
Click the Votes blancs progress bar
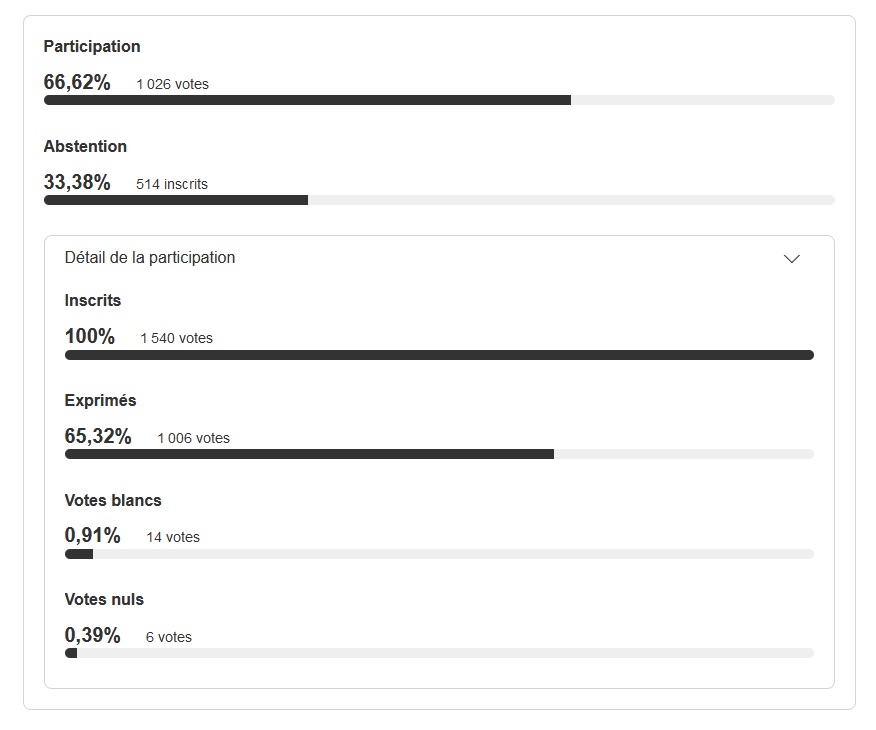click(439, 554)
